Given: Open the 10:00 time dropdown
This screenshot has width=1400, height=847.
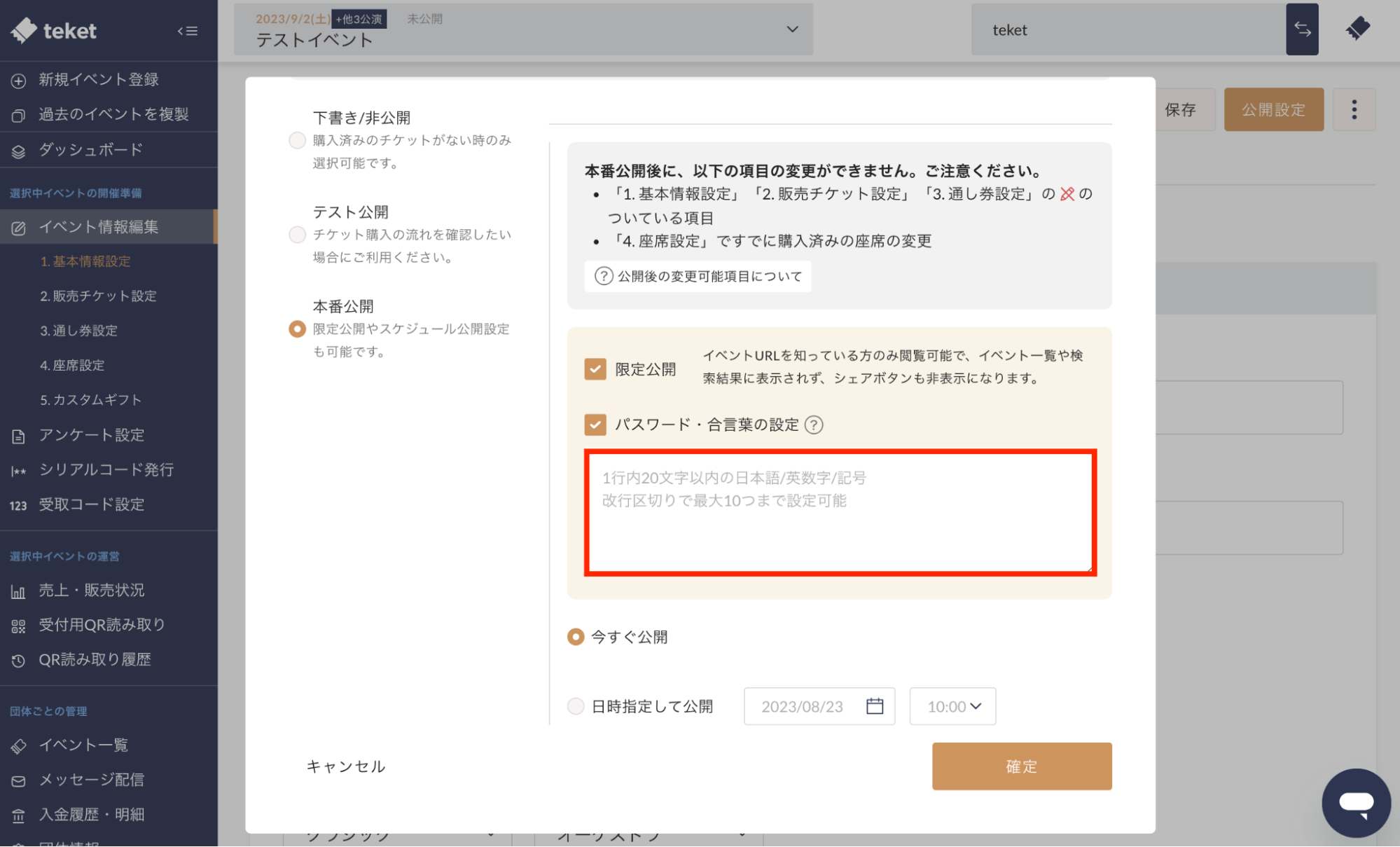Looking at the screenshot, I should [952, 706].
